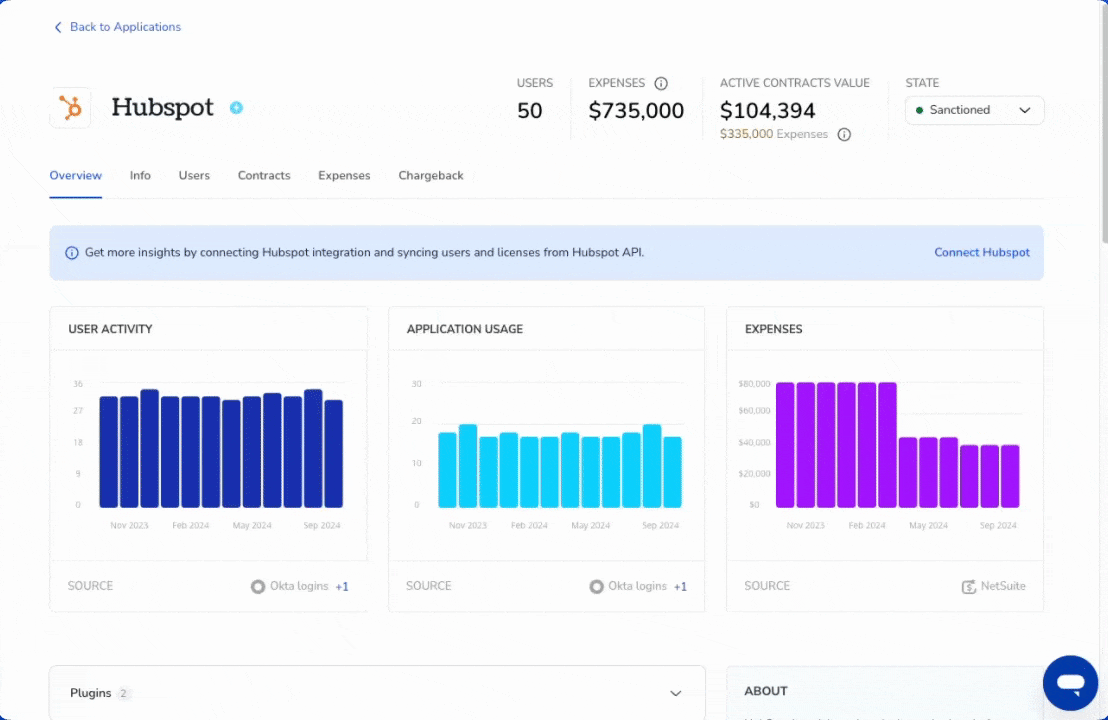Click the Hubspot logo icon
Image resolution: width=1108 pixels, height=720 pixels.
tap(70, 108)
